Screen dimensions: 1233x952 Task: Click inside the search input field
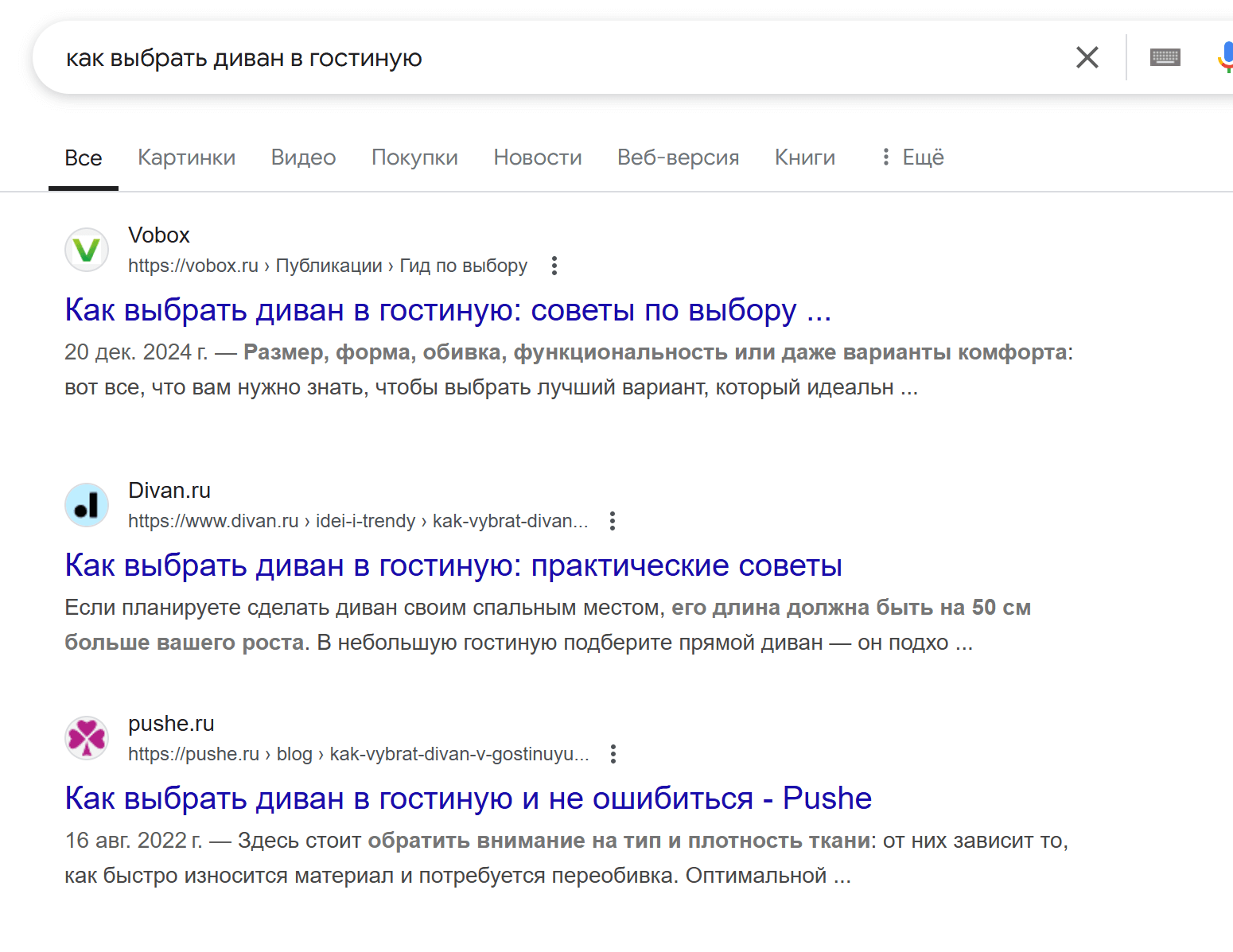point(477,56)
